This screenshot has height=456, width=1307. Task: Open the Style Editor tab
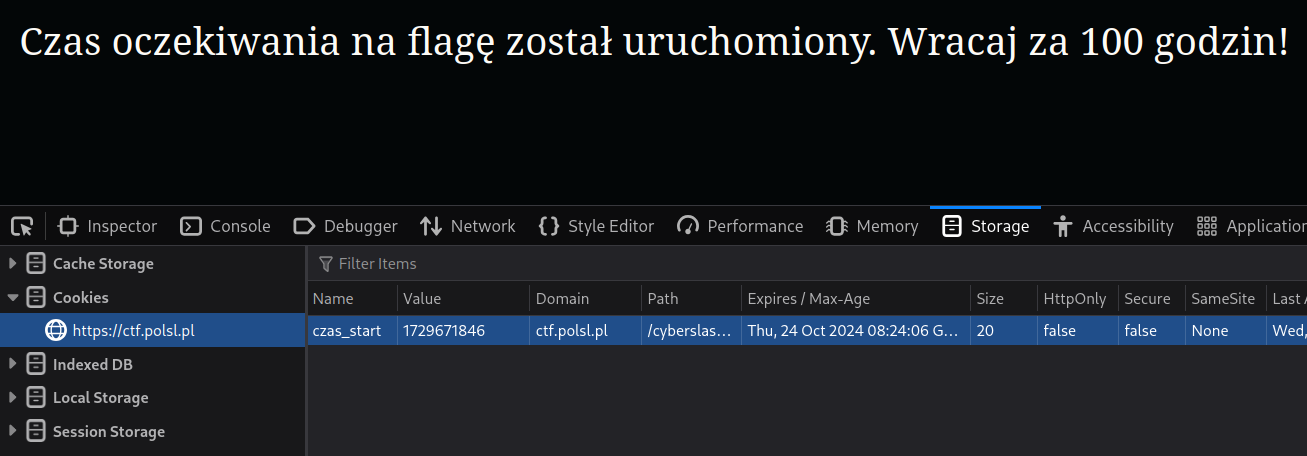[596, 226]
